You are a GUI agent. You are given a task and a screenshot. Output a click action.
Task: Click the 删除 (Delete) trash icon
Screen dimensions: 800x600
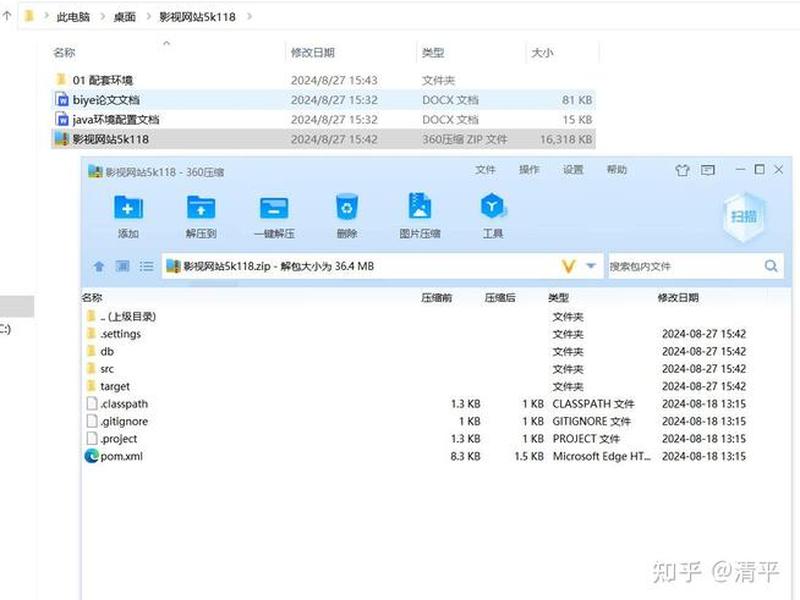tap(347, 207)
